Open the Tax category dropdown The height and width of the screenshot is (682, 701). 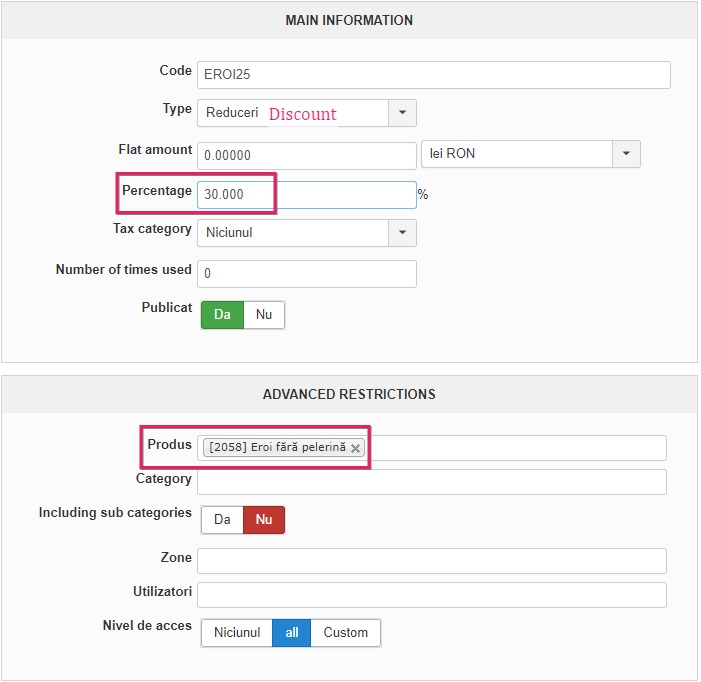point(402,233)
